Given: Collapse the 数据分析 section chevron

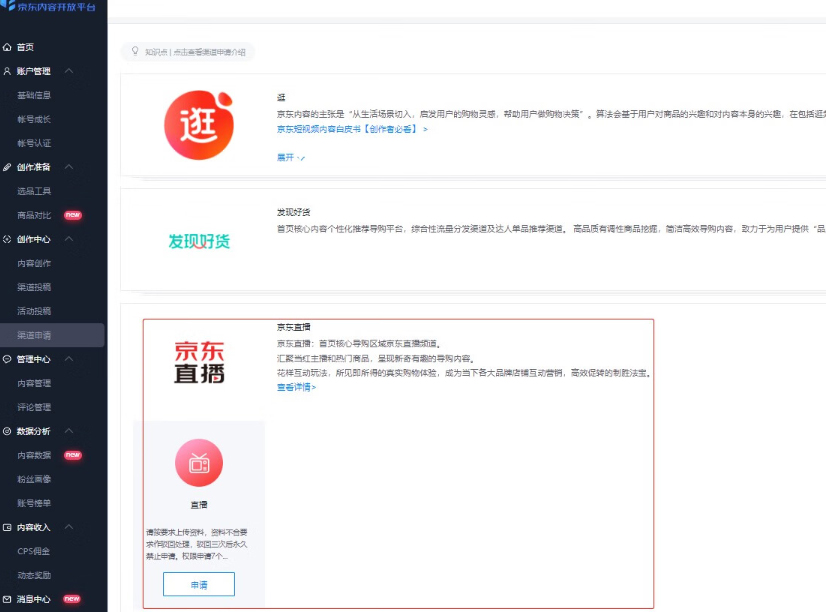Looking at the screenshot, I should 67,431.
